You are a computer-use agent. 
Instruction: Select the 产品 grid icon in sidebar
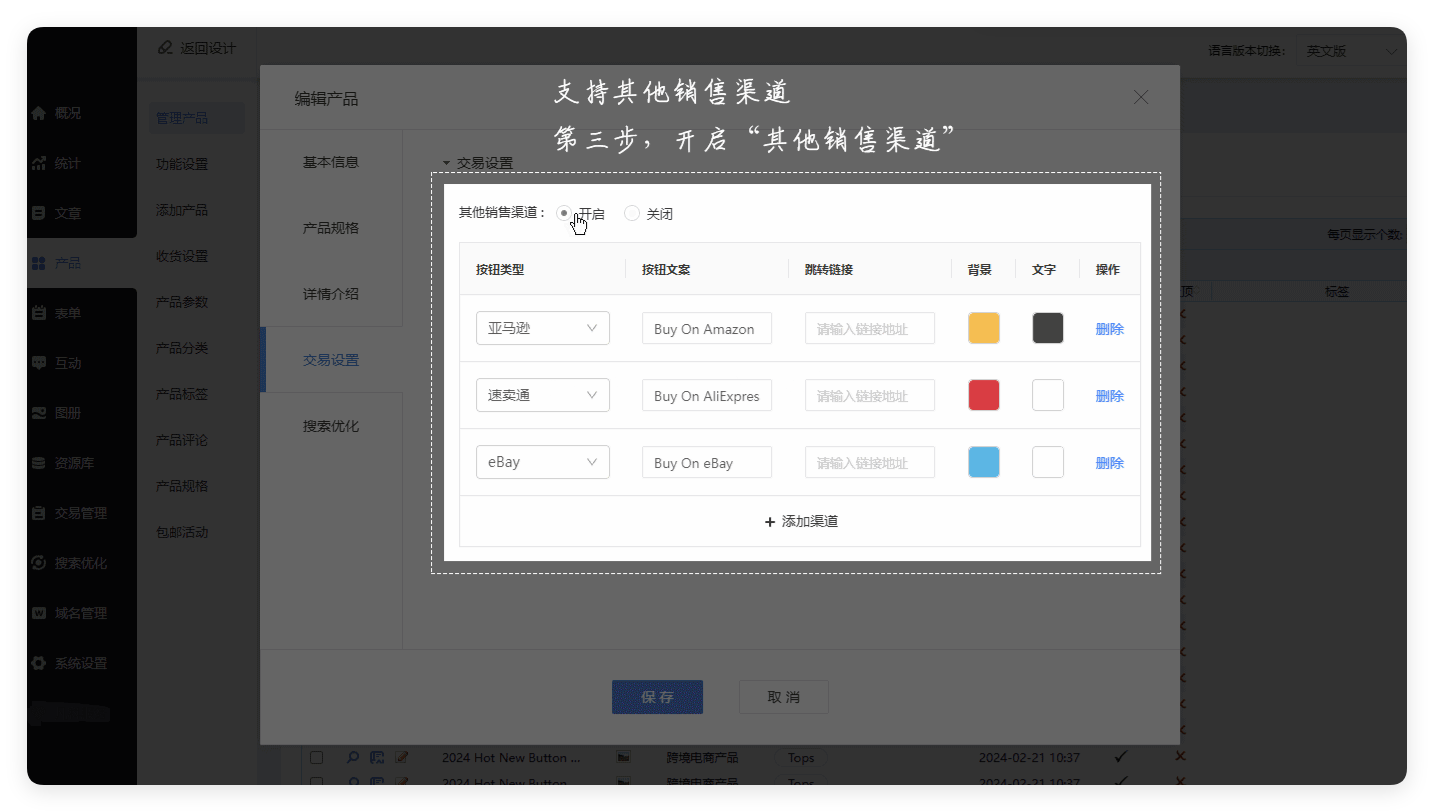pos(39,263)
